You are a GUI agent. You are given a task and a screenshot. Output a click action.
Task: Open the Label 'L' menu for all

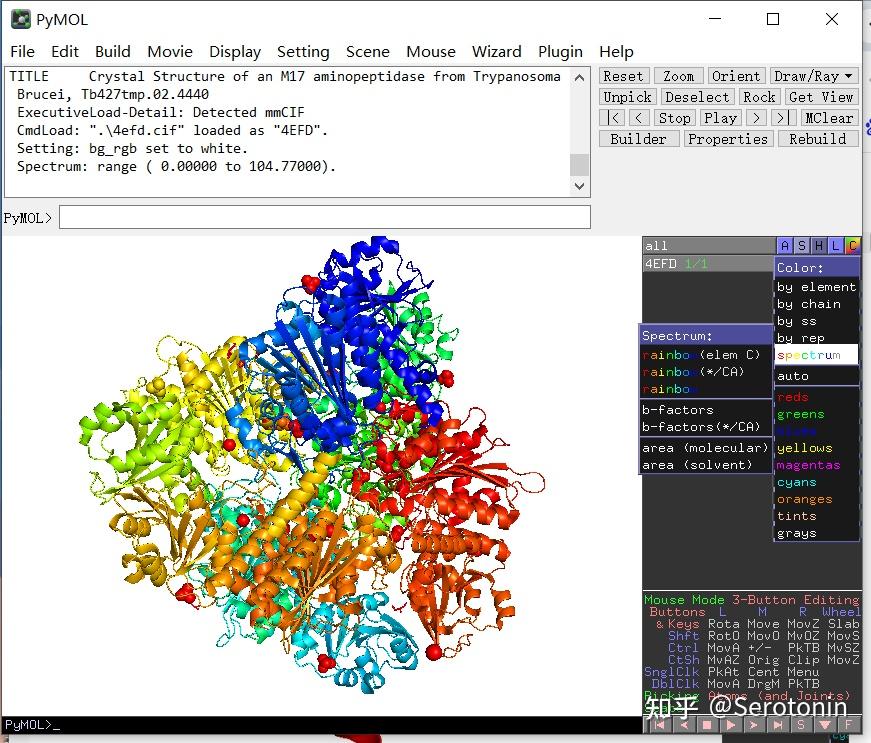pos(836,246)
